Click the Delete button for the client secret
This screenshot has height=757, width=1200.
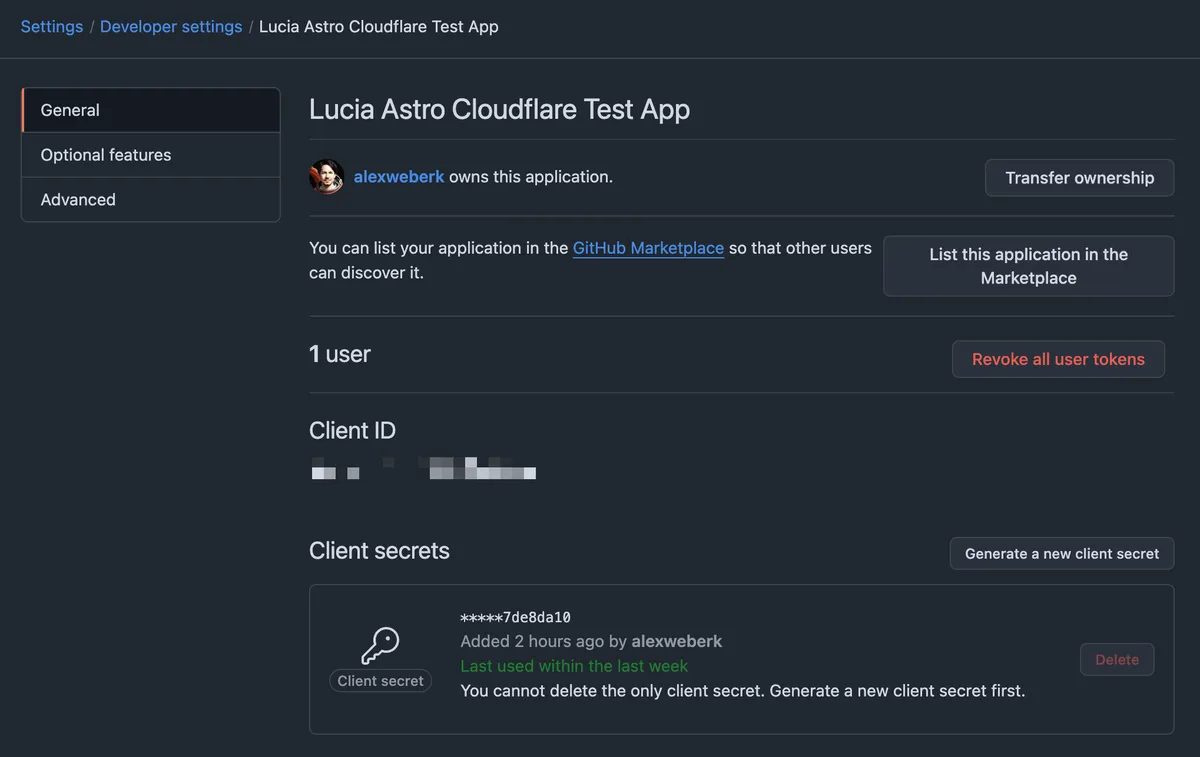(1117, 659)
